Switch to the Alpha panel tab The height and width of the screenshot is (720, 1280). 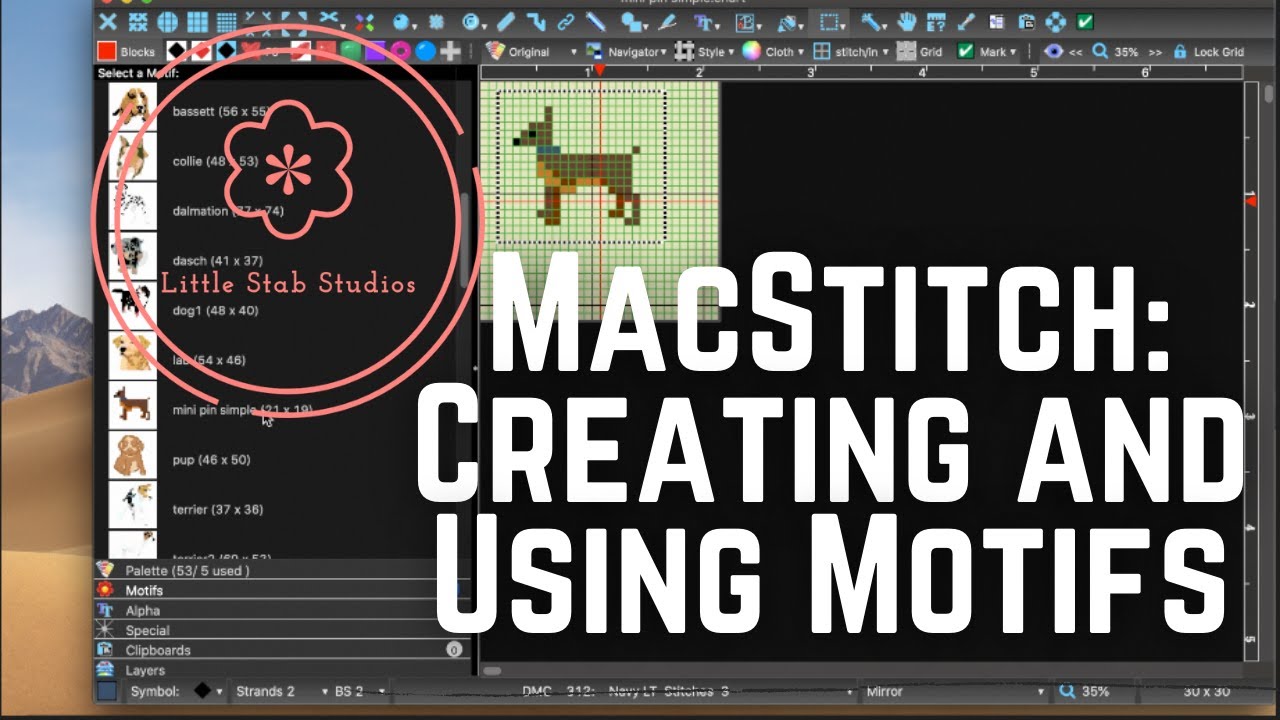(283, 610)
